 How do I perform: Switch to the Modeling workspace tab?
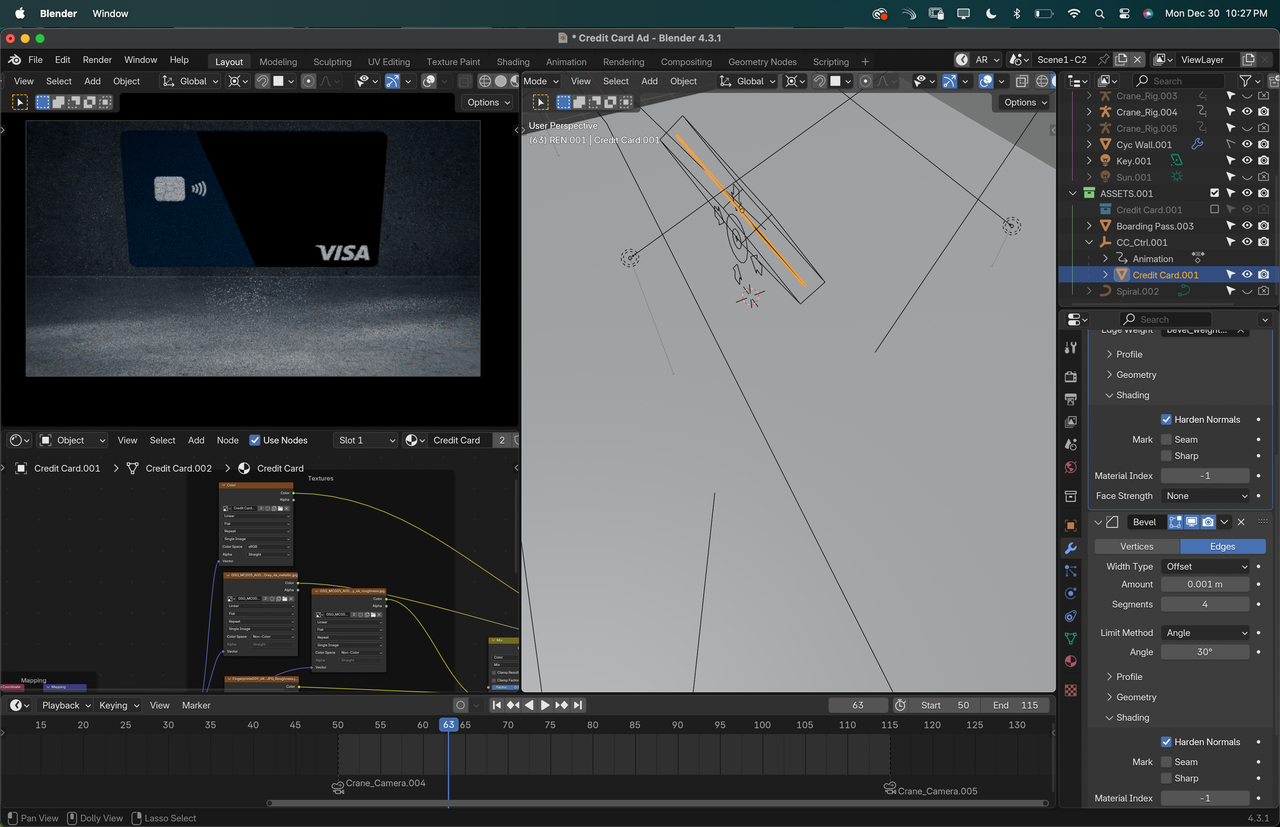coord(278,61)
